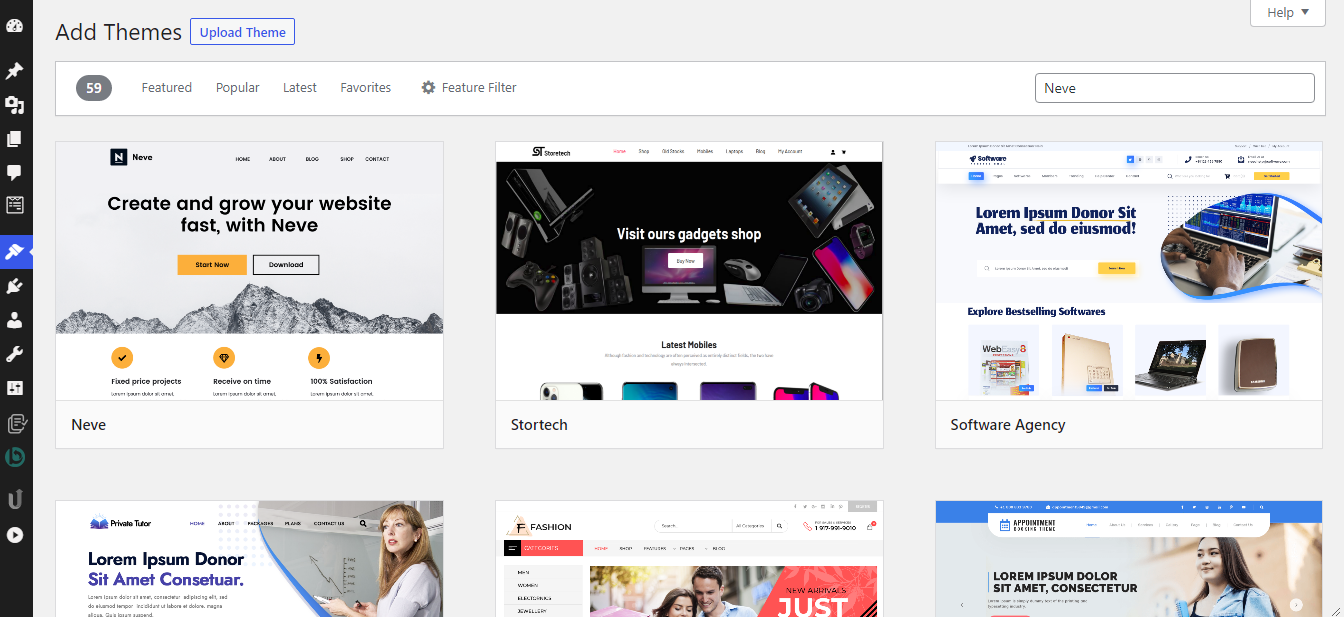The image size is (1344, 617).
Task: Switch to the Latest tab
Action: coord(300,88)
